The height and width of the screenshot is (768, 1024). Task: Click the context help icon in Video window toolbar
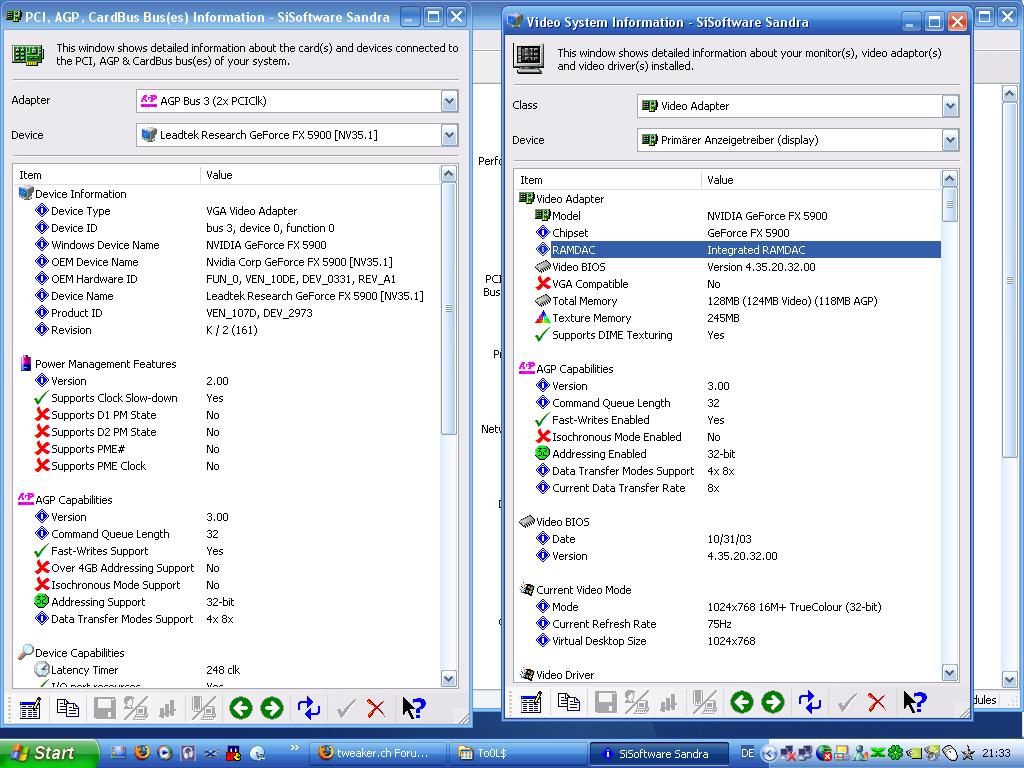(x=914, y=703)
